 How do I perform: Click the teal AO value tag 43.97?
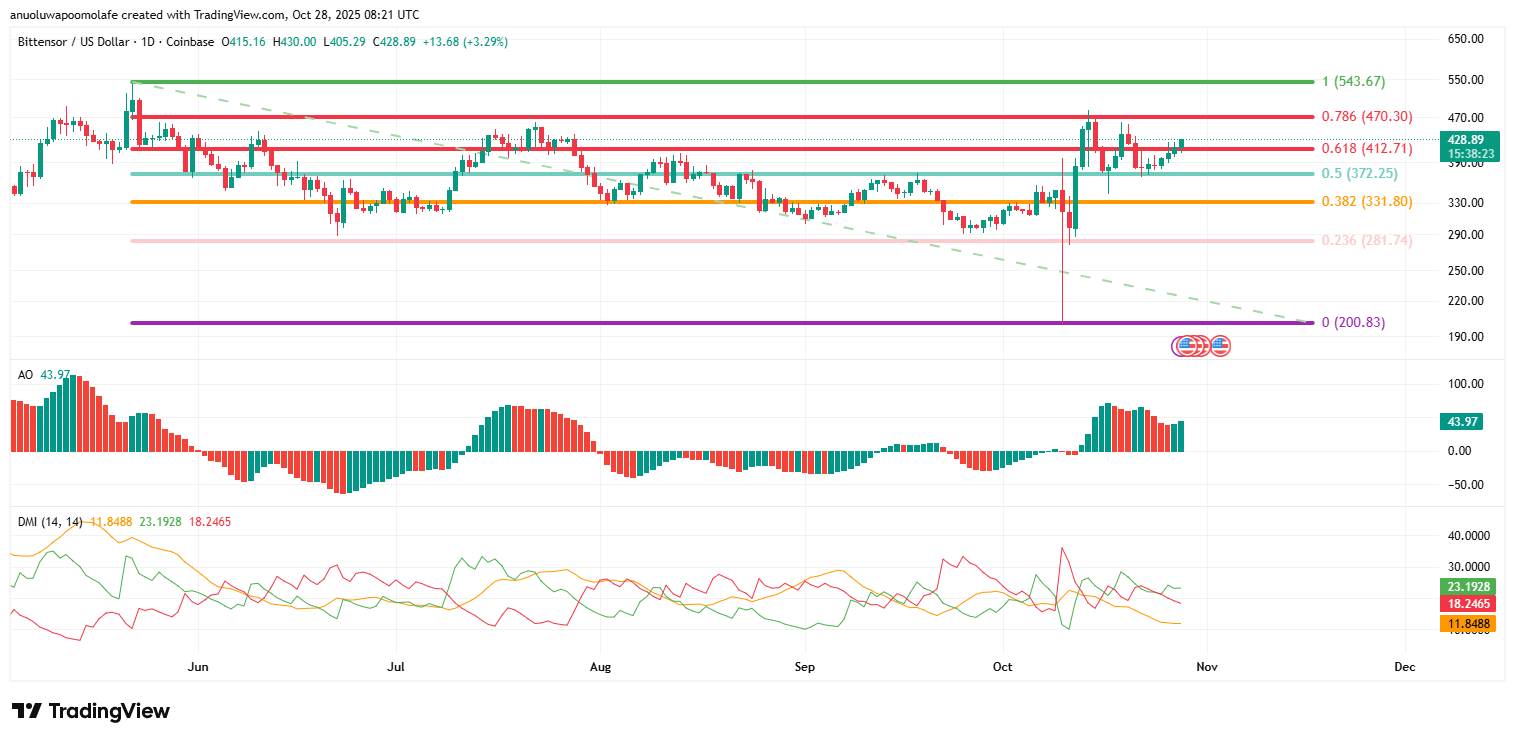[1461, 422]
